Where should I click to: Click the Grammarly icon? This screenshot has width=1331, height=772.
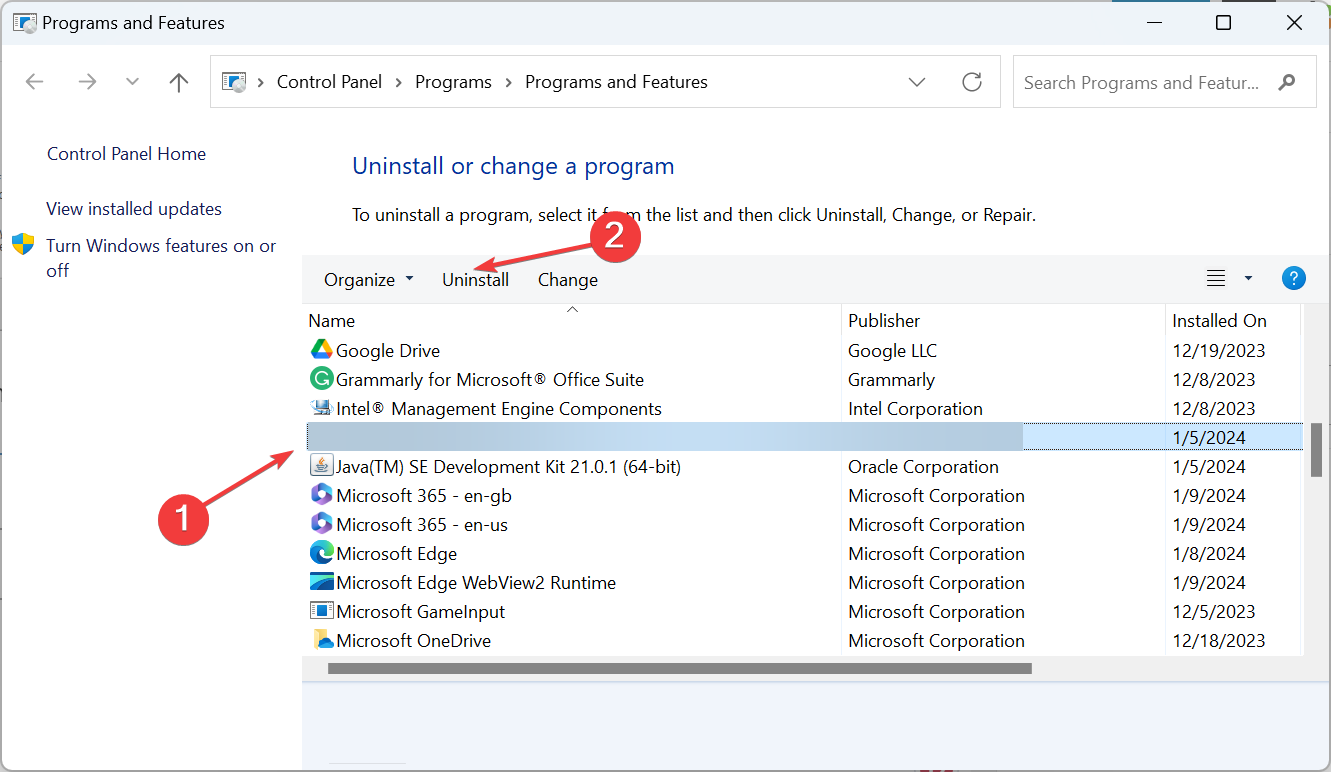point(321,379)
